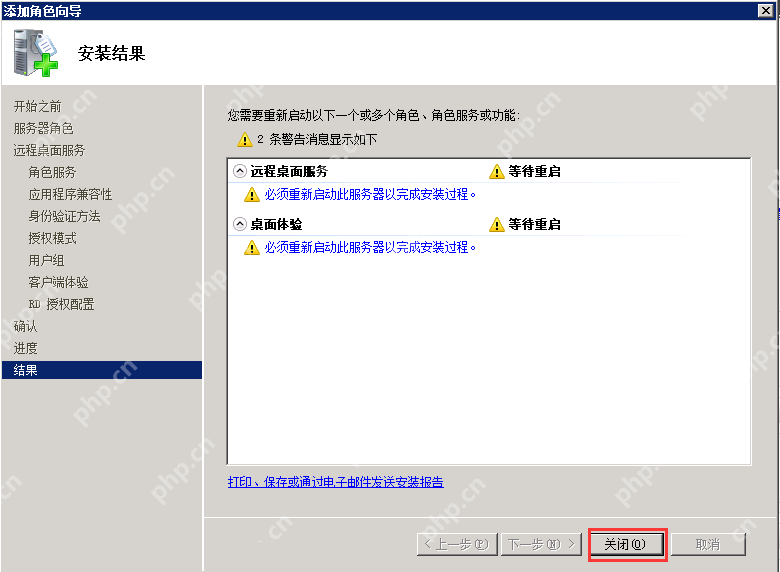Viewport: 780px width, 572px height.
Task: Select 授权模式 step in sidebar
Action: (x=52, y=239)
